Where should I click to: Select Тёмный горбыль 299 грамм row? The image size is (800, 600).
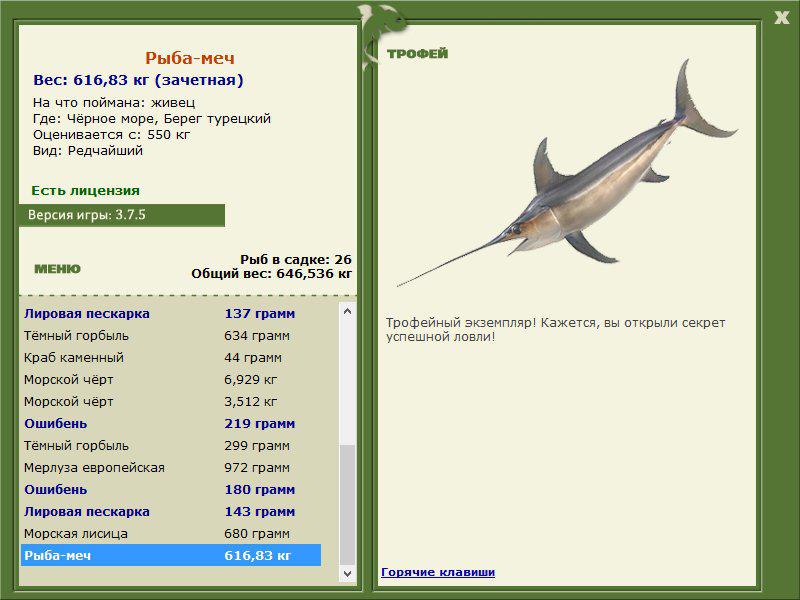(x=171, y=445)
